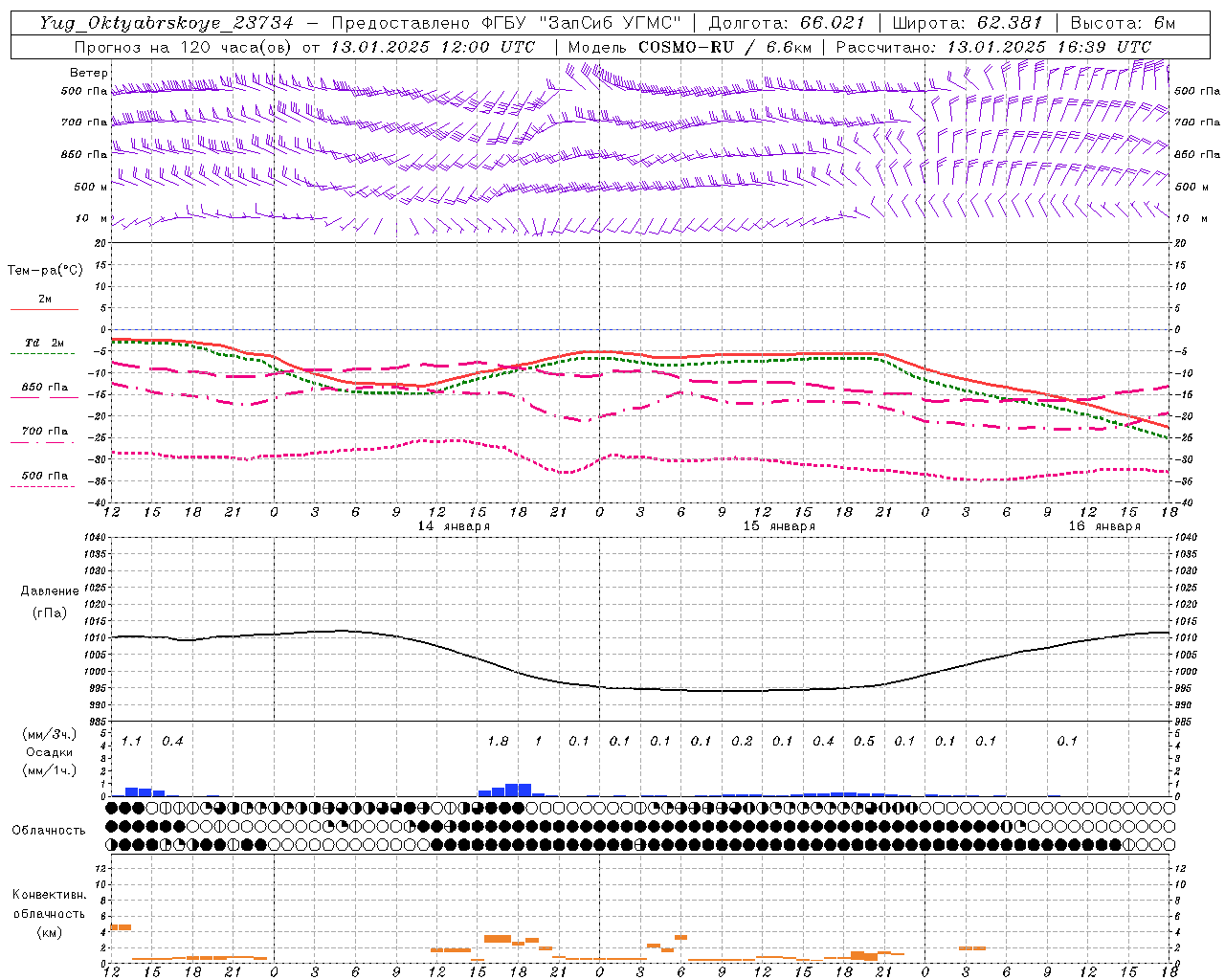Click the '700 гПа' temperature legend entry
Screen dimensions: 1225x980
(x=44, y=432)
